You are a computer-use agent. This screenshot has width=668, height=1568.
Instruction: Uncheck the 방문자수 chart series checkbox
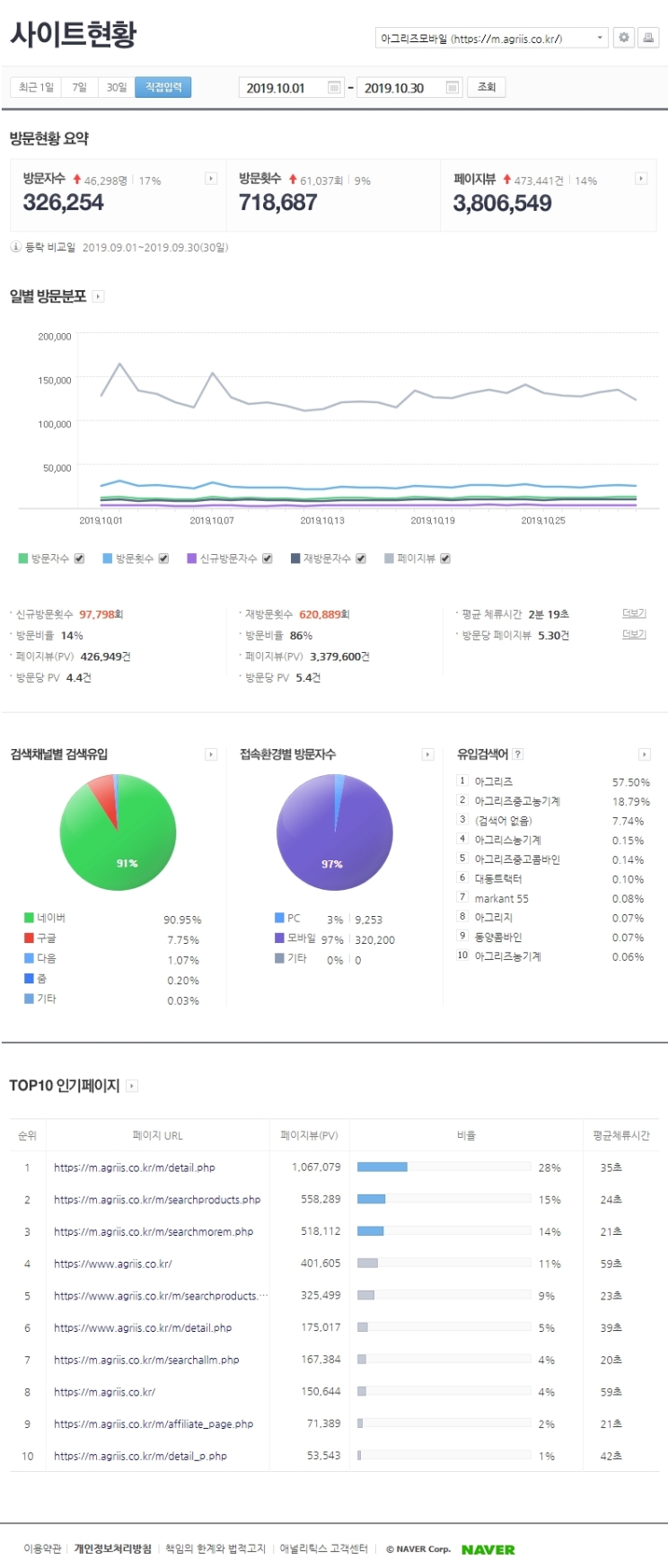[x=79, y=559]
